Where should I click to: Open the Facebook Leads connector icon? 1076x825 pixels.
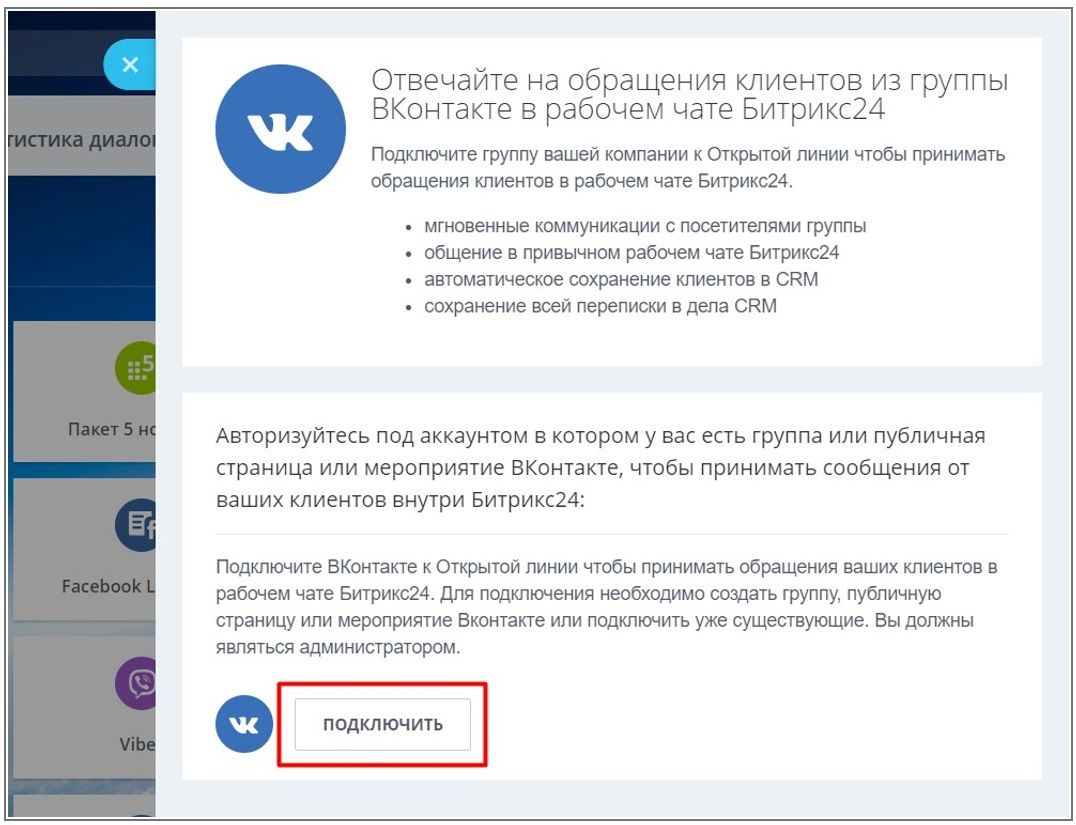(136, 525)
